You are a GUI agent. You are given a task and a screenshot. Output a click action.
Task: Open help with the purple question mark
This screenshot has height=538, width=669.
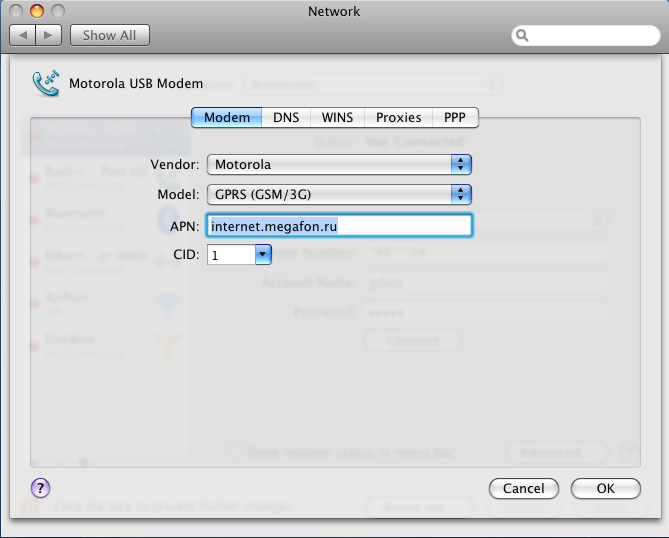[x=41, y=488]
